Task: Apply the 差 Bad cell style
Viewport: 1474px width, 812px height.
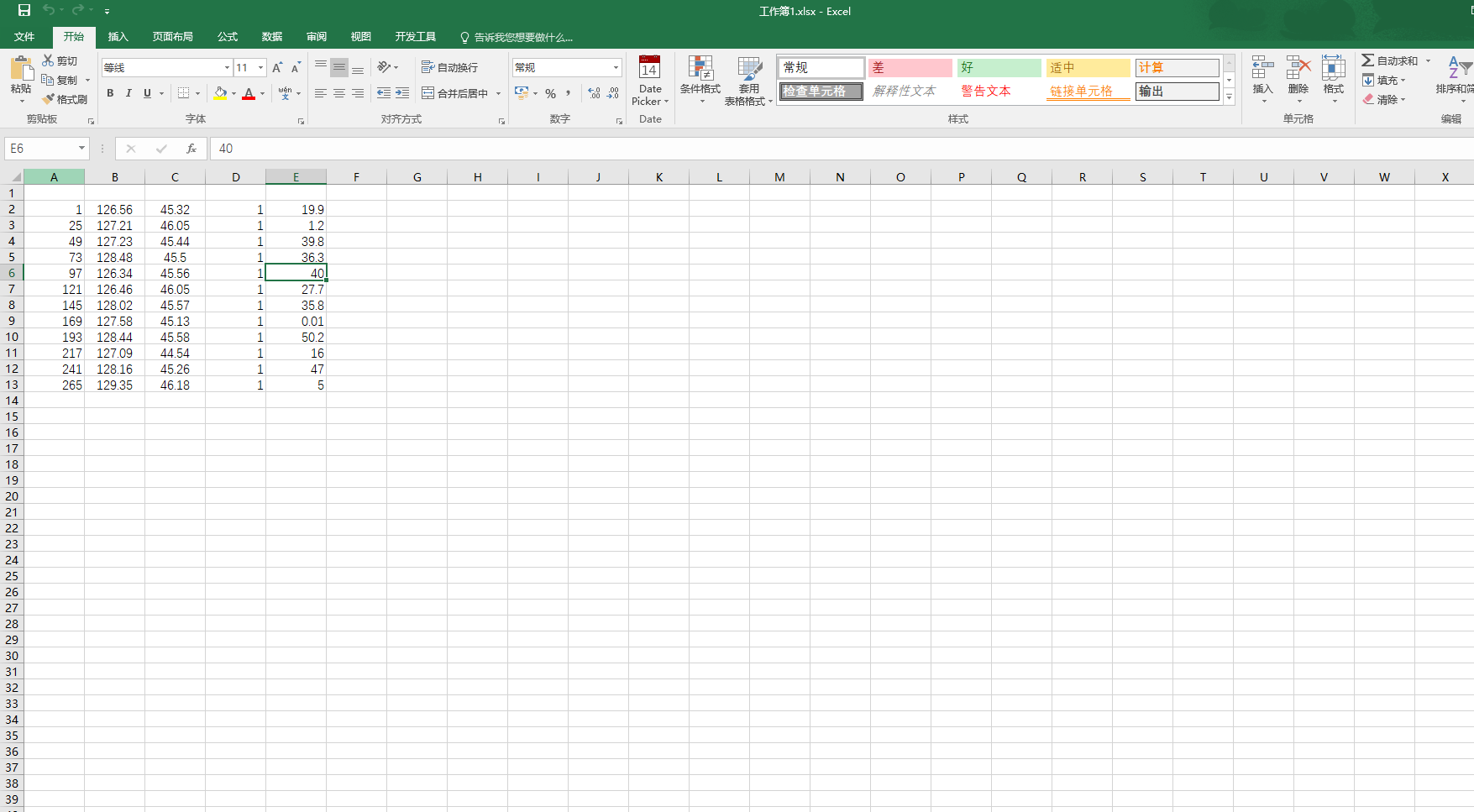Action: (910, 67)
